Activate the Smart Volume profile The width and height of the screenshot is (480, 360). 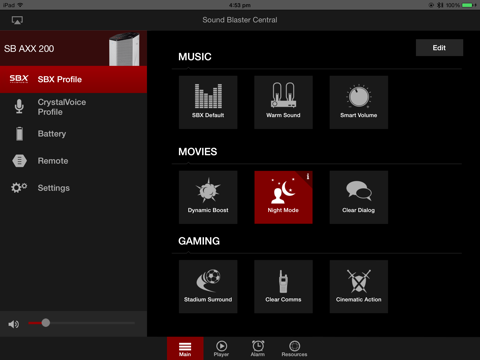point(359,102)
